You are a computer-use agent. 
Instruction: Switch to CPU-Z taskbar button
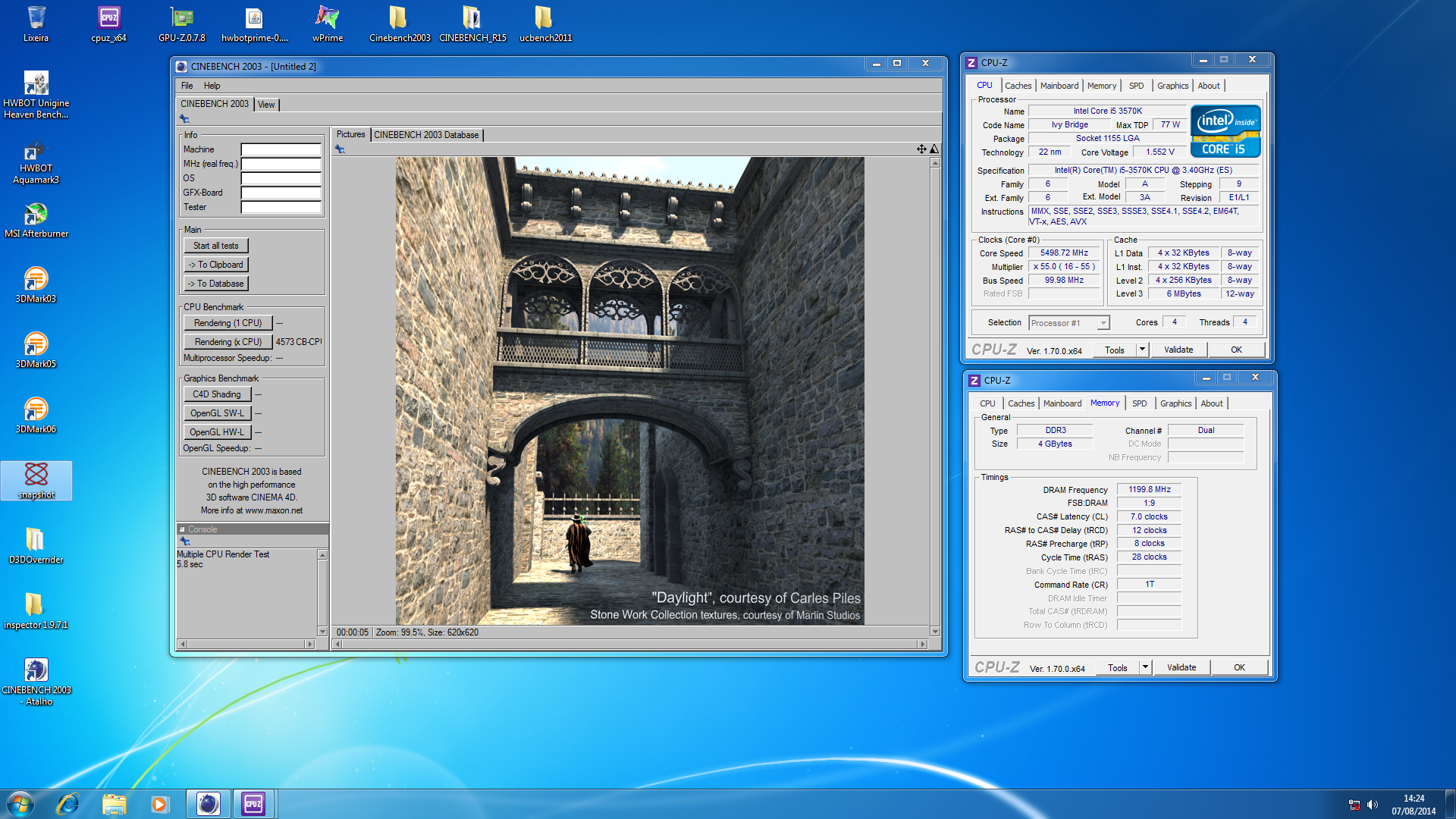click(x=253, y=804)
